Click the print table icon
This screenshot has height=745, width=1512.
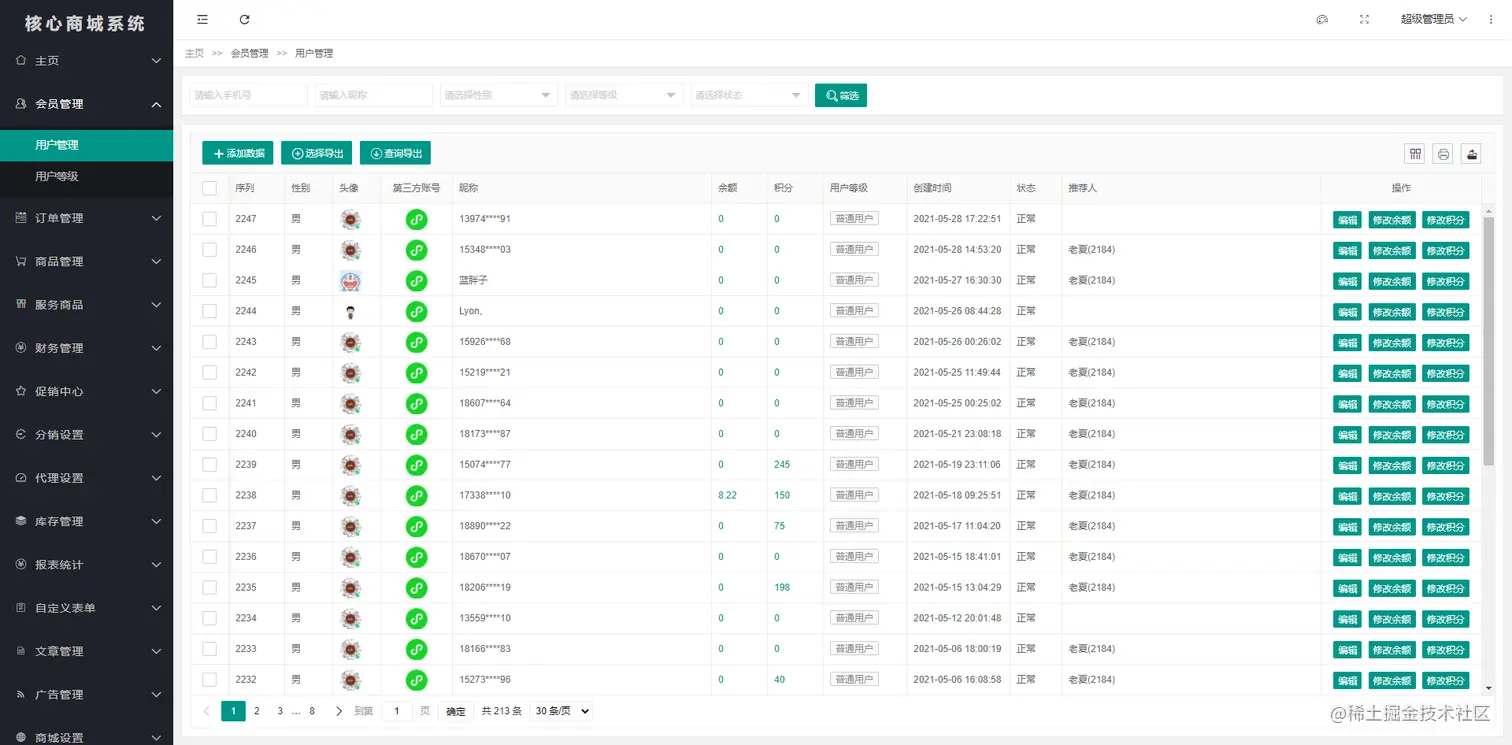[x=1443, y=153]
